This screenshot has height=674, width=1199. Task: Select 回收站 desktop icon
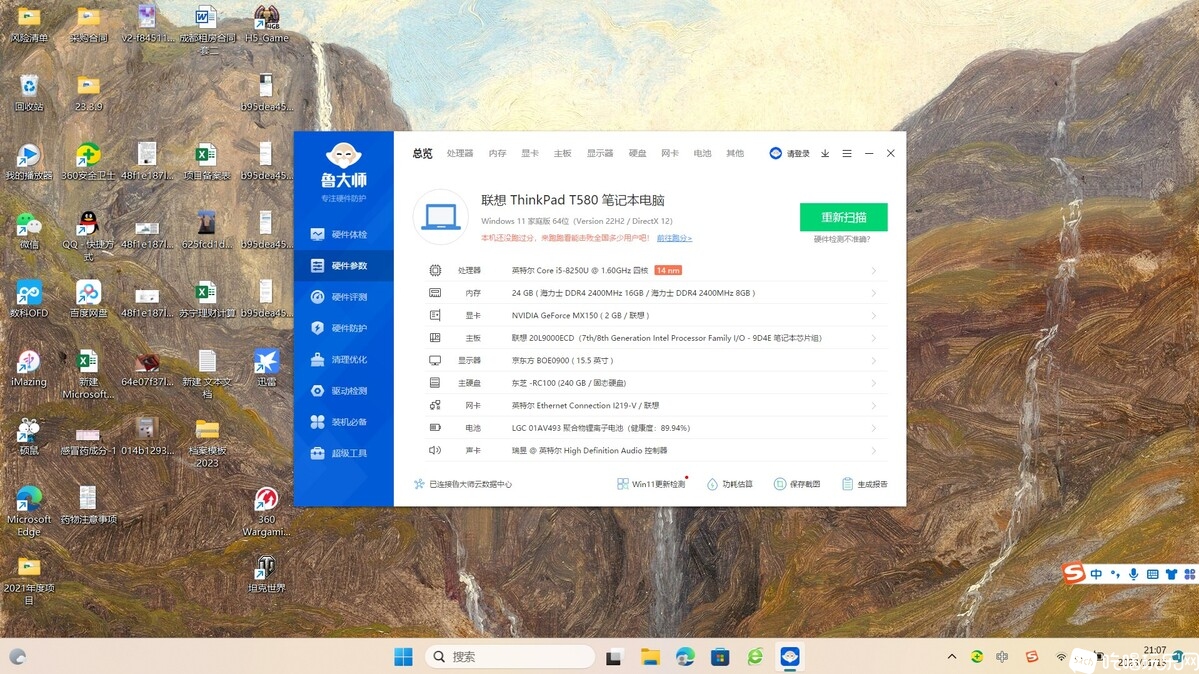tap(29, 93)
